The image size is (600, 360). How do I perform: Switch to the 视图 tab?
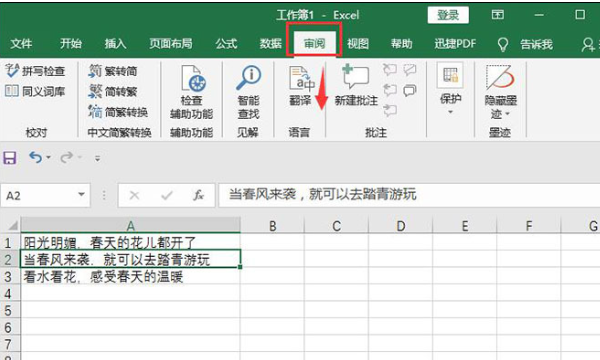(358, 44)
